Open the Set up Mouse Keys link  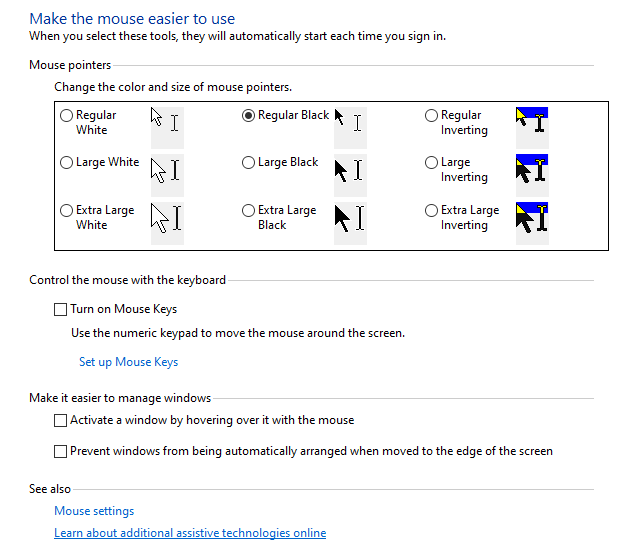pyautogui.click(x=128, y=362)
